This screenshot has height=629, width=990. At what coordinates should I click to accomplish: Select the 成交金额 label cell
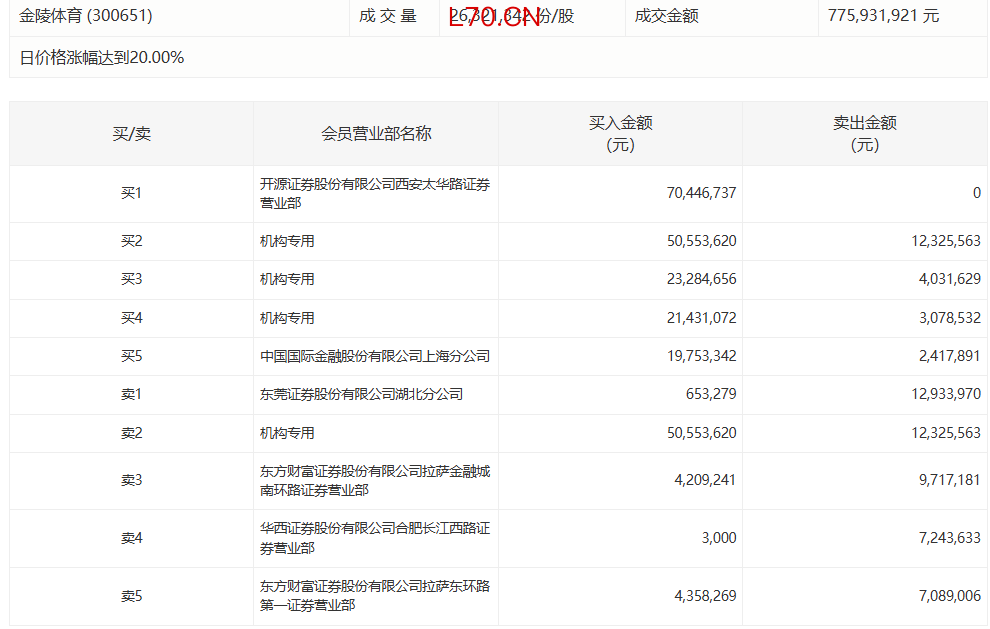pyautogui.click(x=666, y=16)
